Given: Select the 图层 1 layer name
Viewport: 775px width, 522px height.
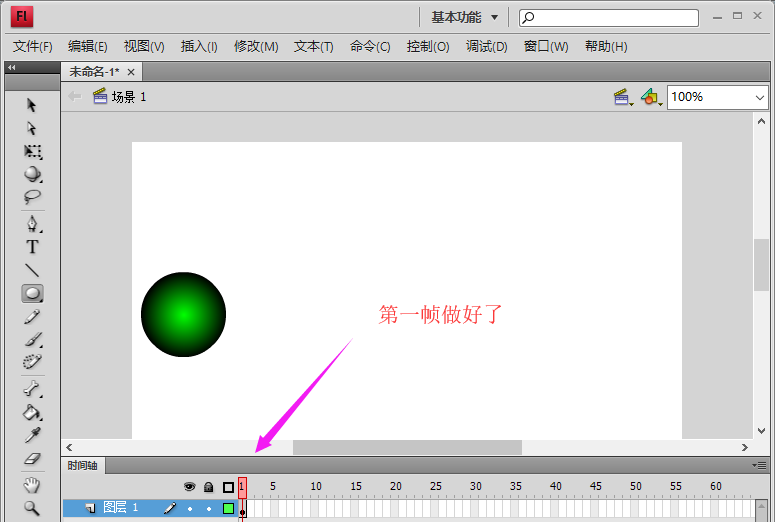Looking at the screenshot, I should pos(121,507).
